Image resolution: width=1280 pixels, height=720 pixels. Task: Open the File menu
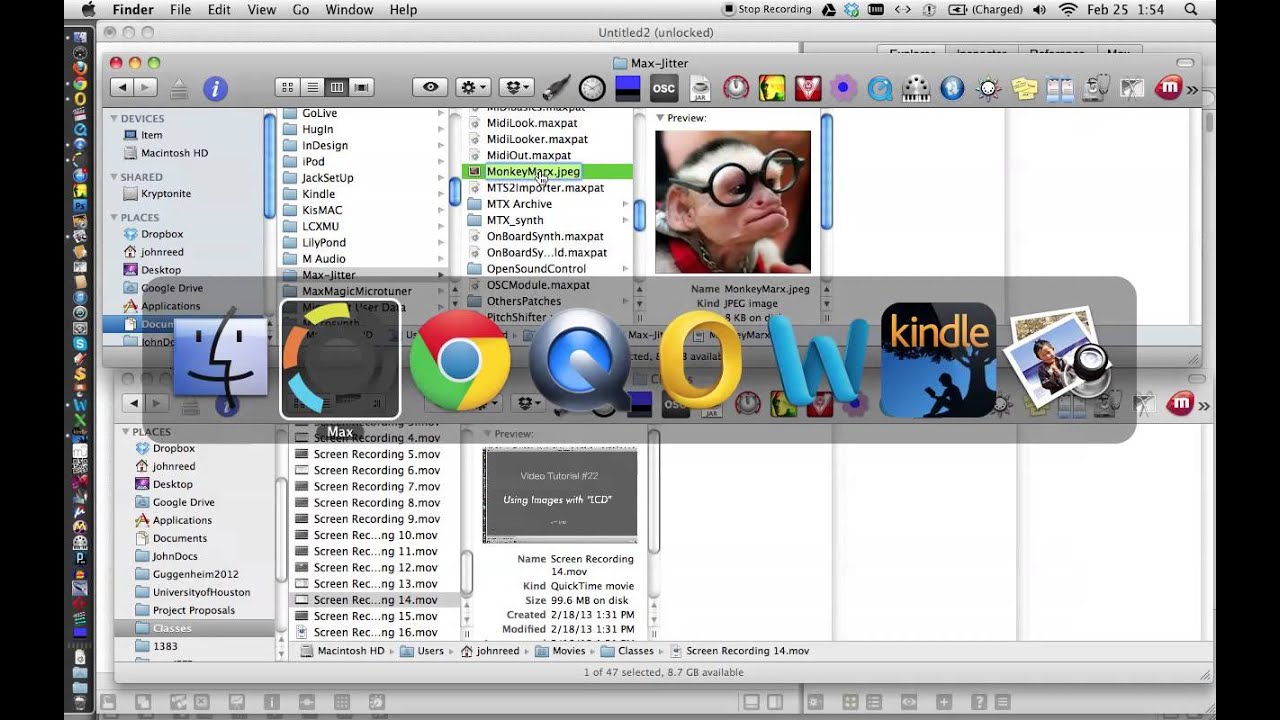point(180,9)
